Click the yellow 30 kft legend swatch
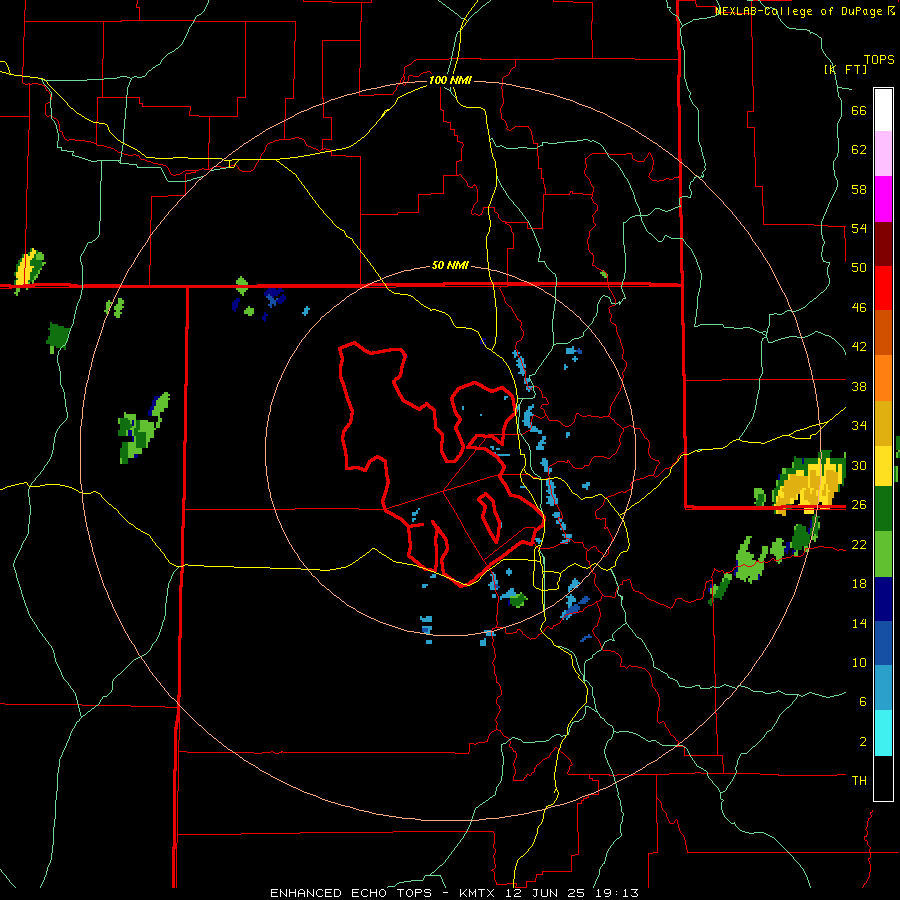The image size is (900, 900). [883, 465]
